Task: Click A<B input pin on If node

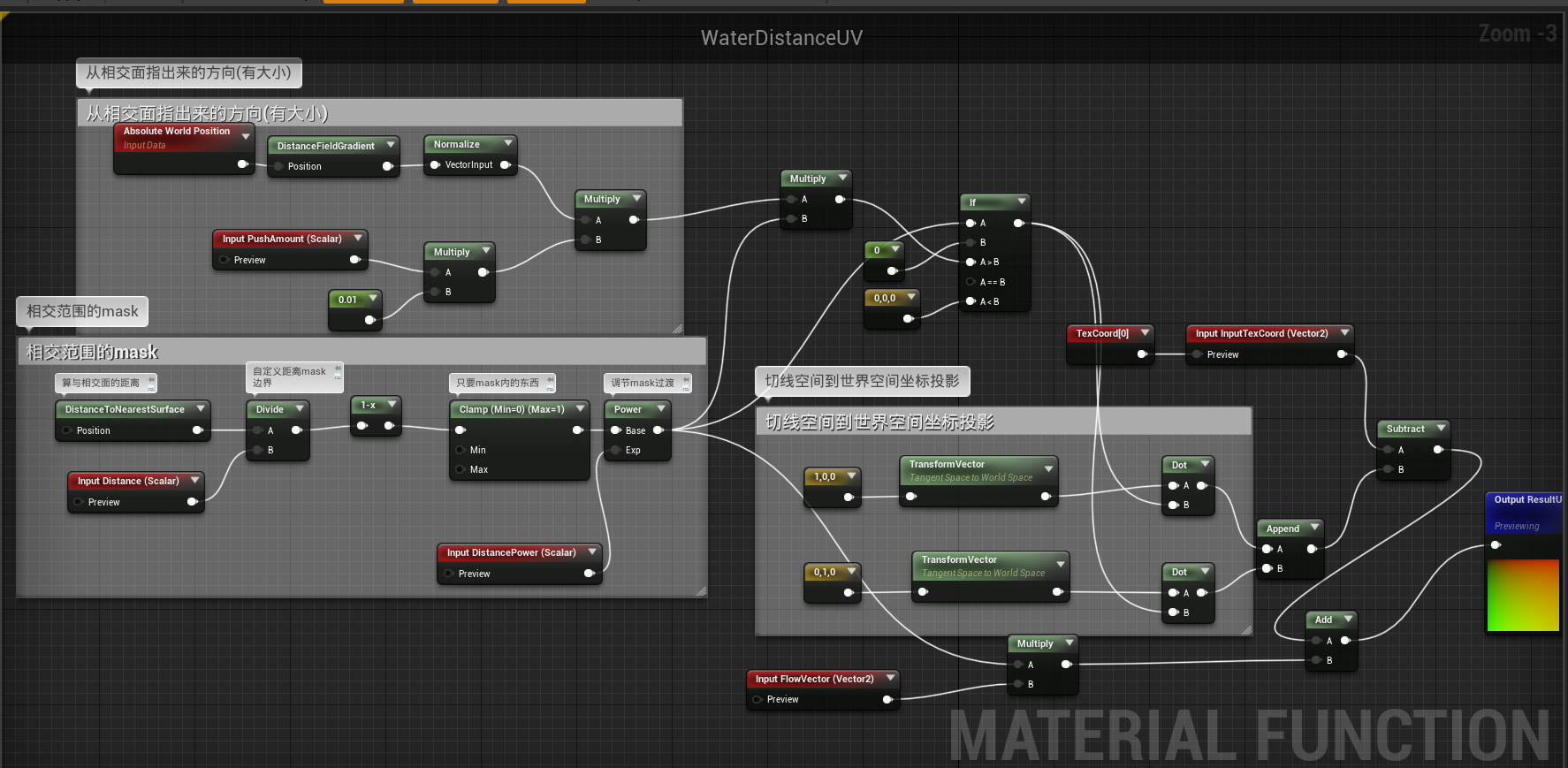Action: point(970,301)
